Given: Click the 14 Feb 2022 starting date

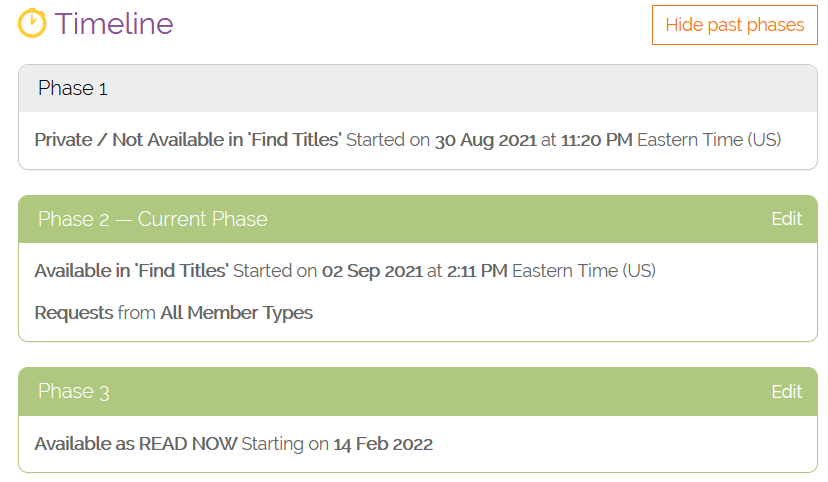Looking at the screenshot, I should point(383,444).
